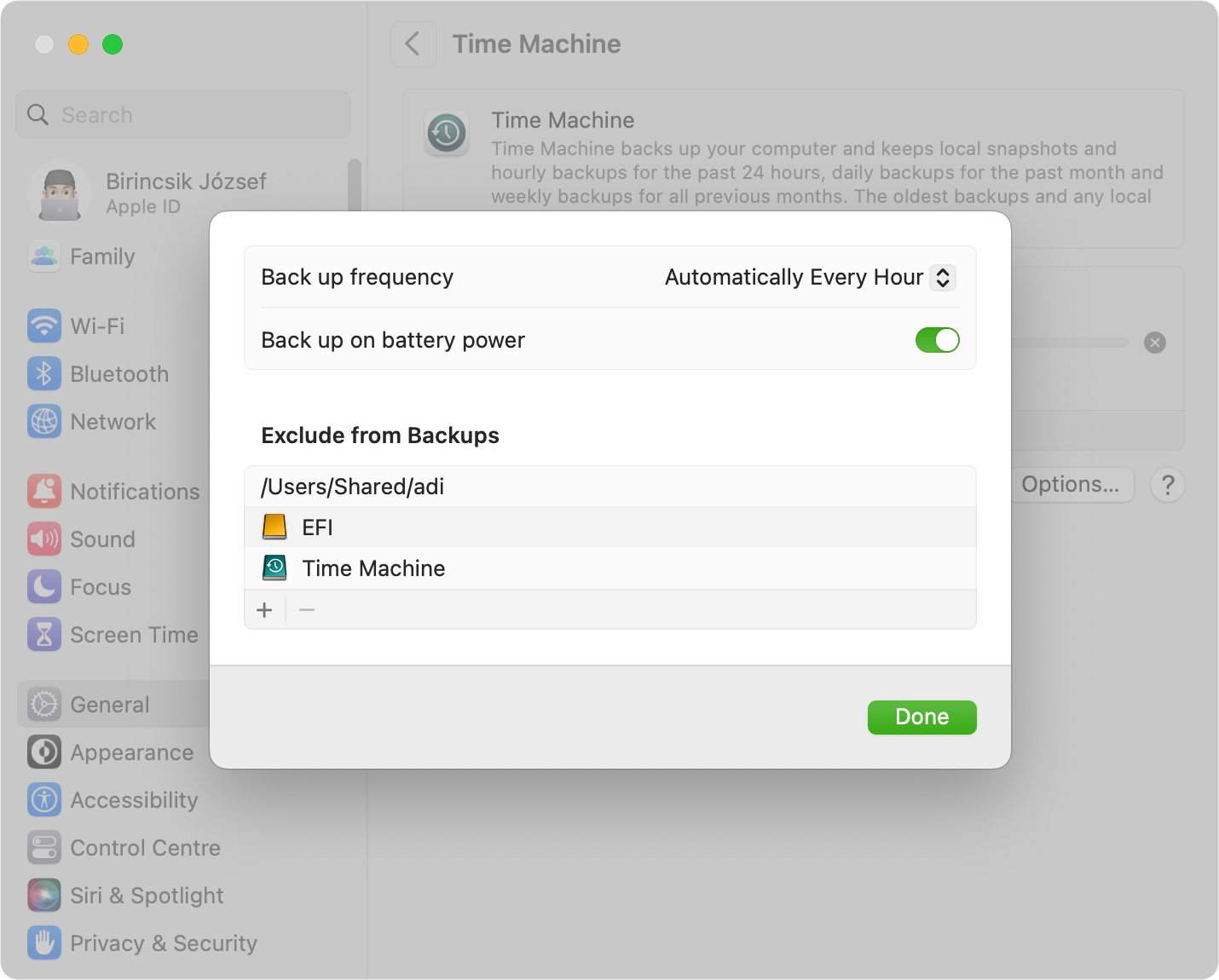Open the Focus moon icon
Image resolution: width=1219 pixels, height=980 pixels.
pos(44,586)
